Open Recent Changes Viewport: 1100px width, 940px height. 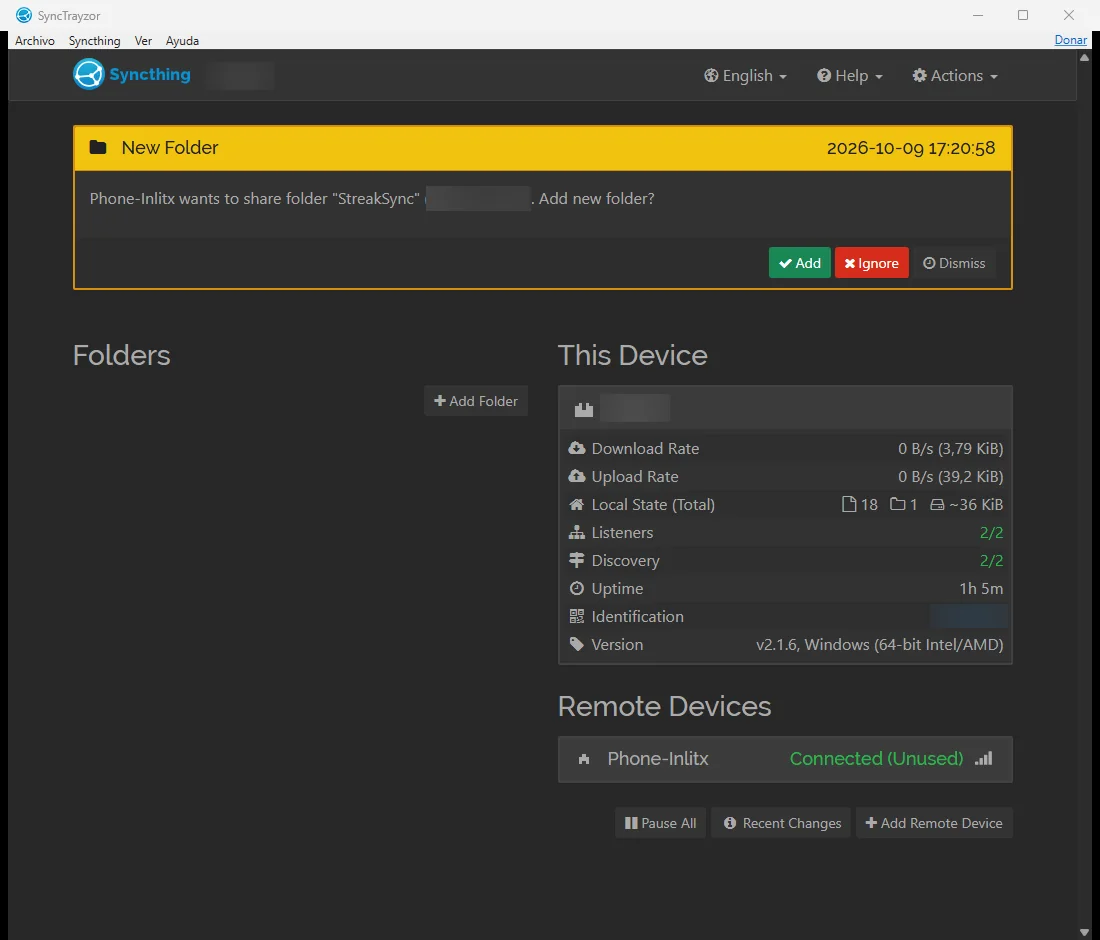point(782,823)
